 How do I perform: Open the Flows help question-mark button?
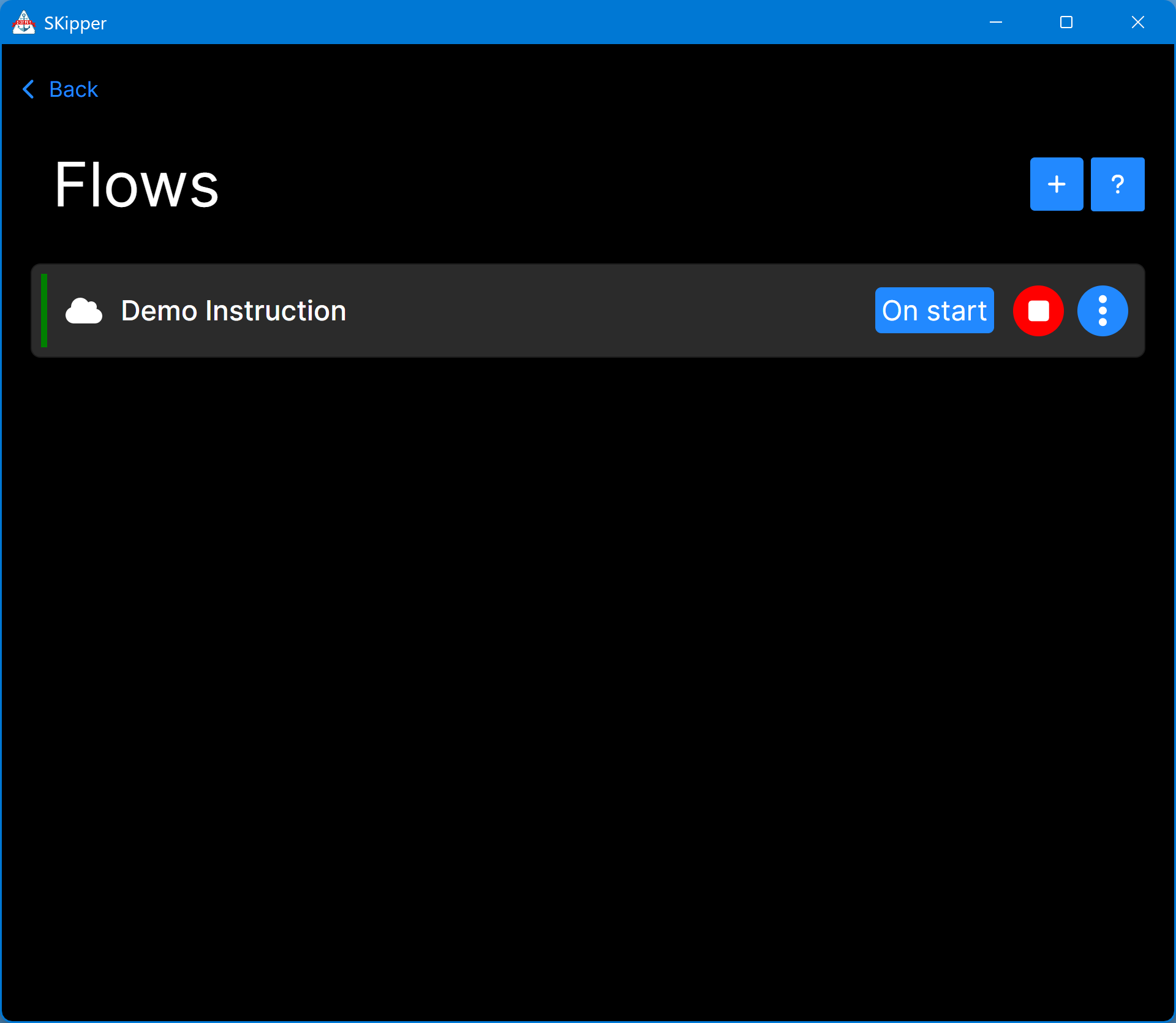pyautogui.click(x=1118, y=184)
